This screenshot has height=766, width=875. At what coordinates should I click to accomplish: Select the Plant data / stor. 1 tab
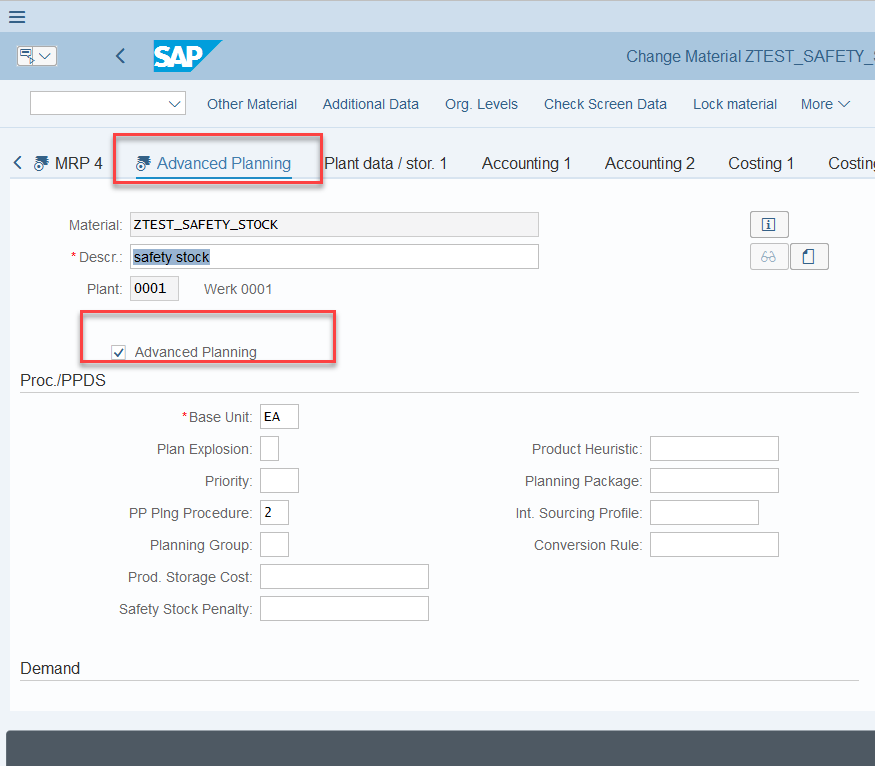tap(386, 163)
